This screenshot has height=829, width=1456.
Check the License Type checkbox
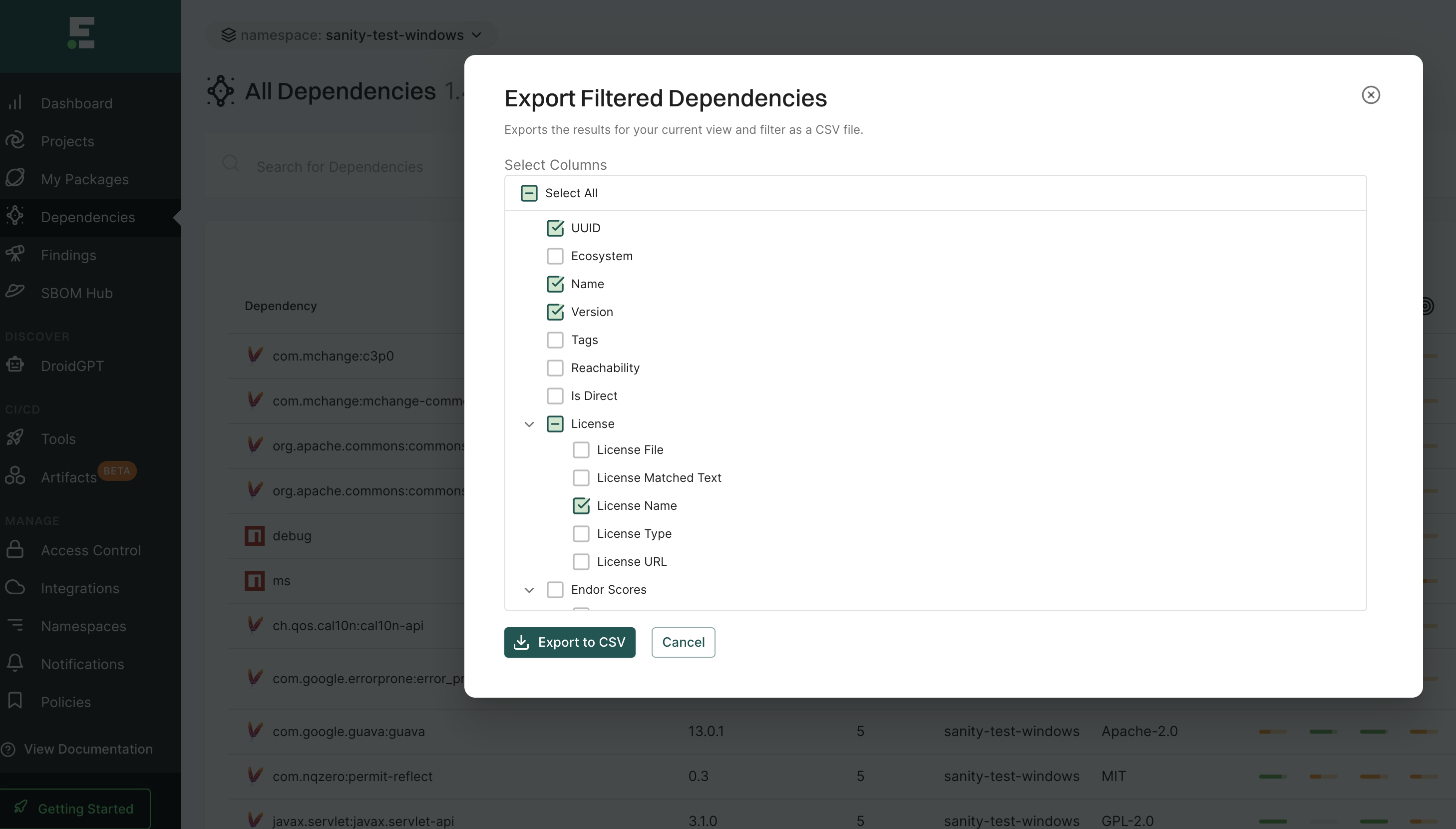(x=581, y=533)
